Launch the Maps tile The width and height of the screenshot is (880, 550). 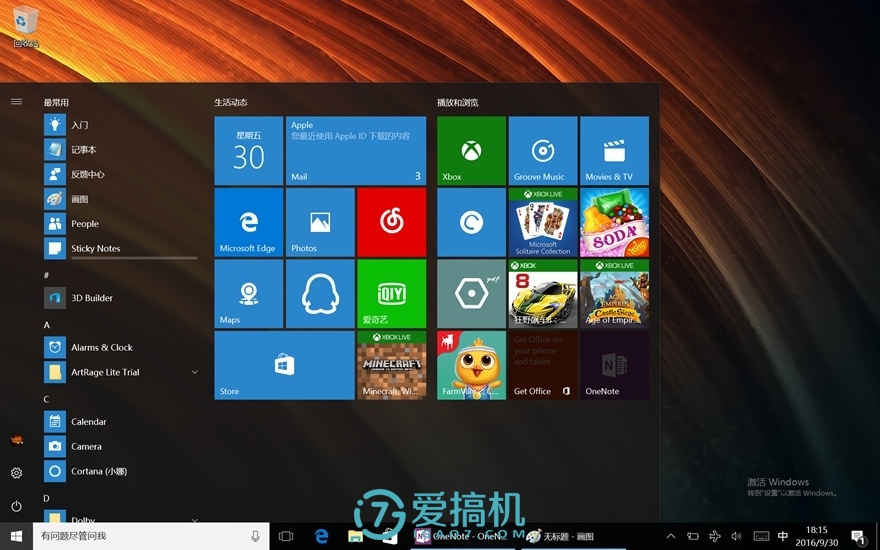249,294
